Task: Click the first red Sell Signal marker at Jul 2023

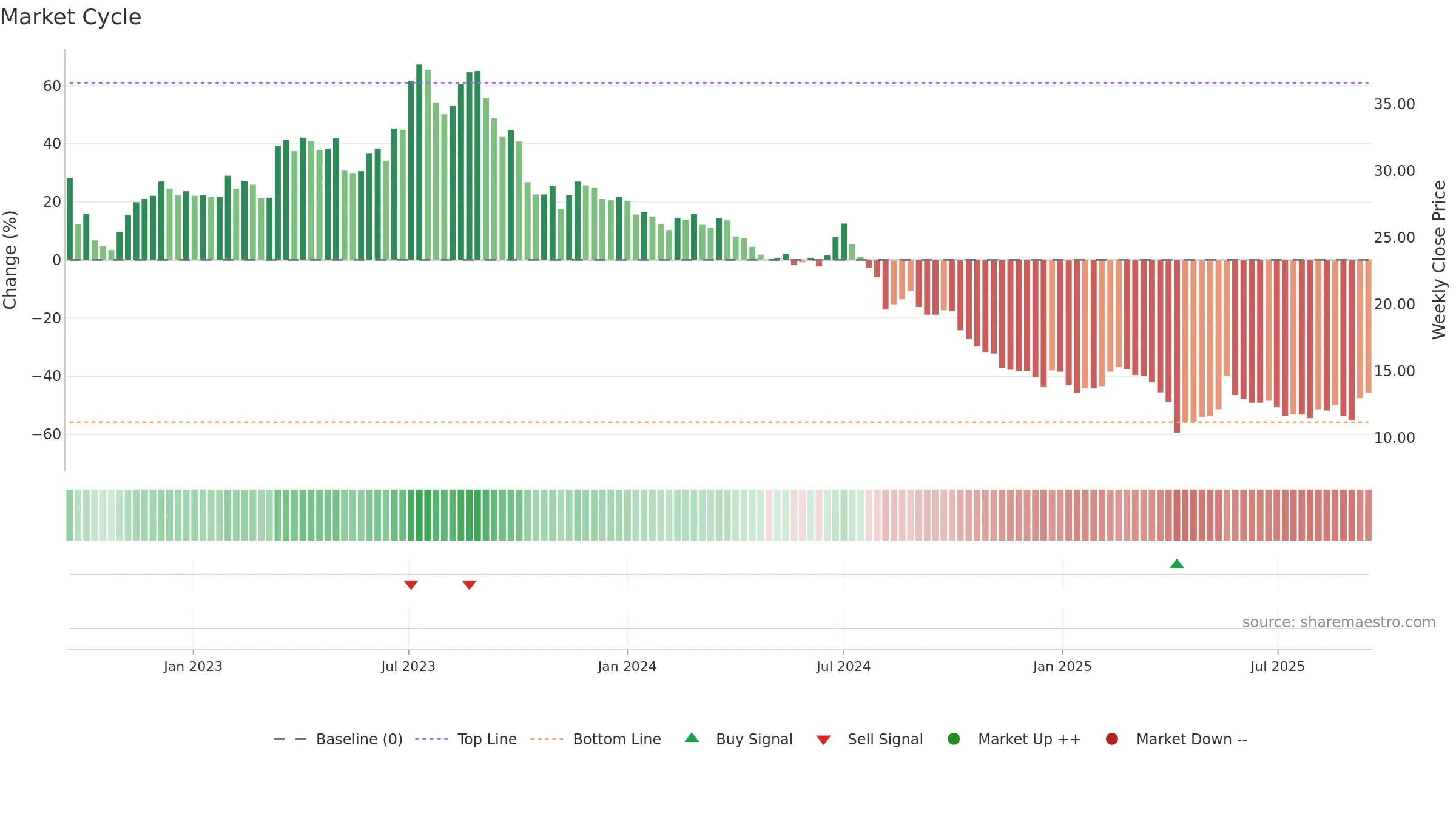Action: pos(411,585)
